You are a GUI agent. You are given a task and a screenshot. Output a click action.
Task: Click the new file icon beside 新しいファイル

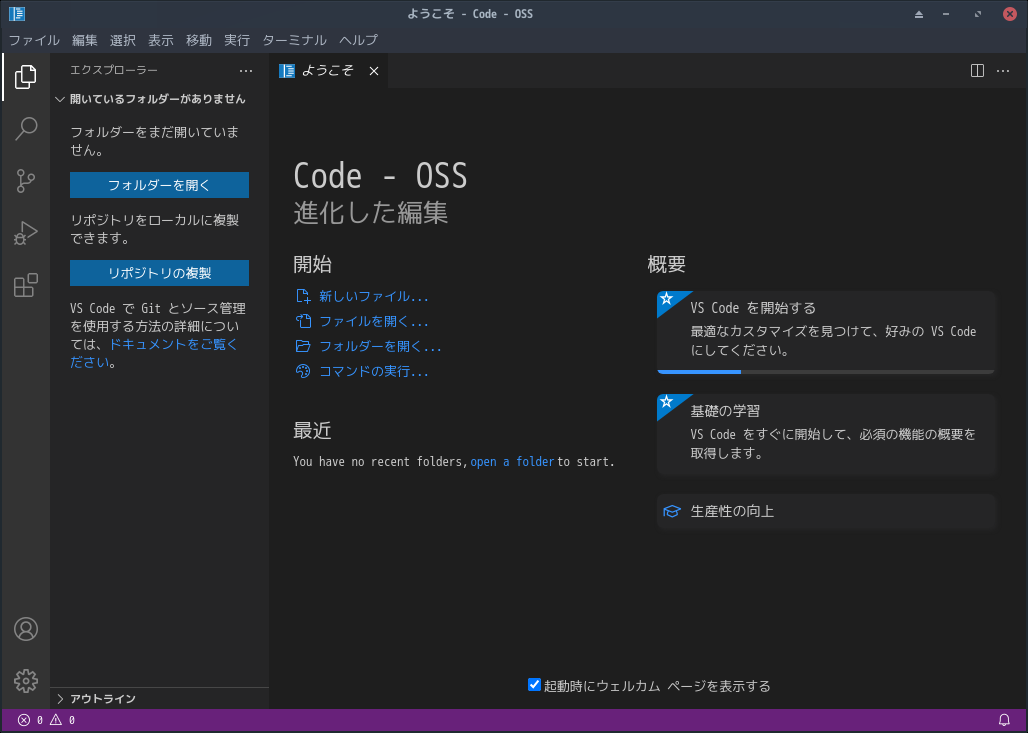pyautogui.click(x=303, y=296)
